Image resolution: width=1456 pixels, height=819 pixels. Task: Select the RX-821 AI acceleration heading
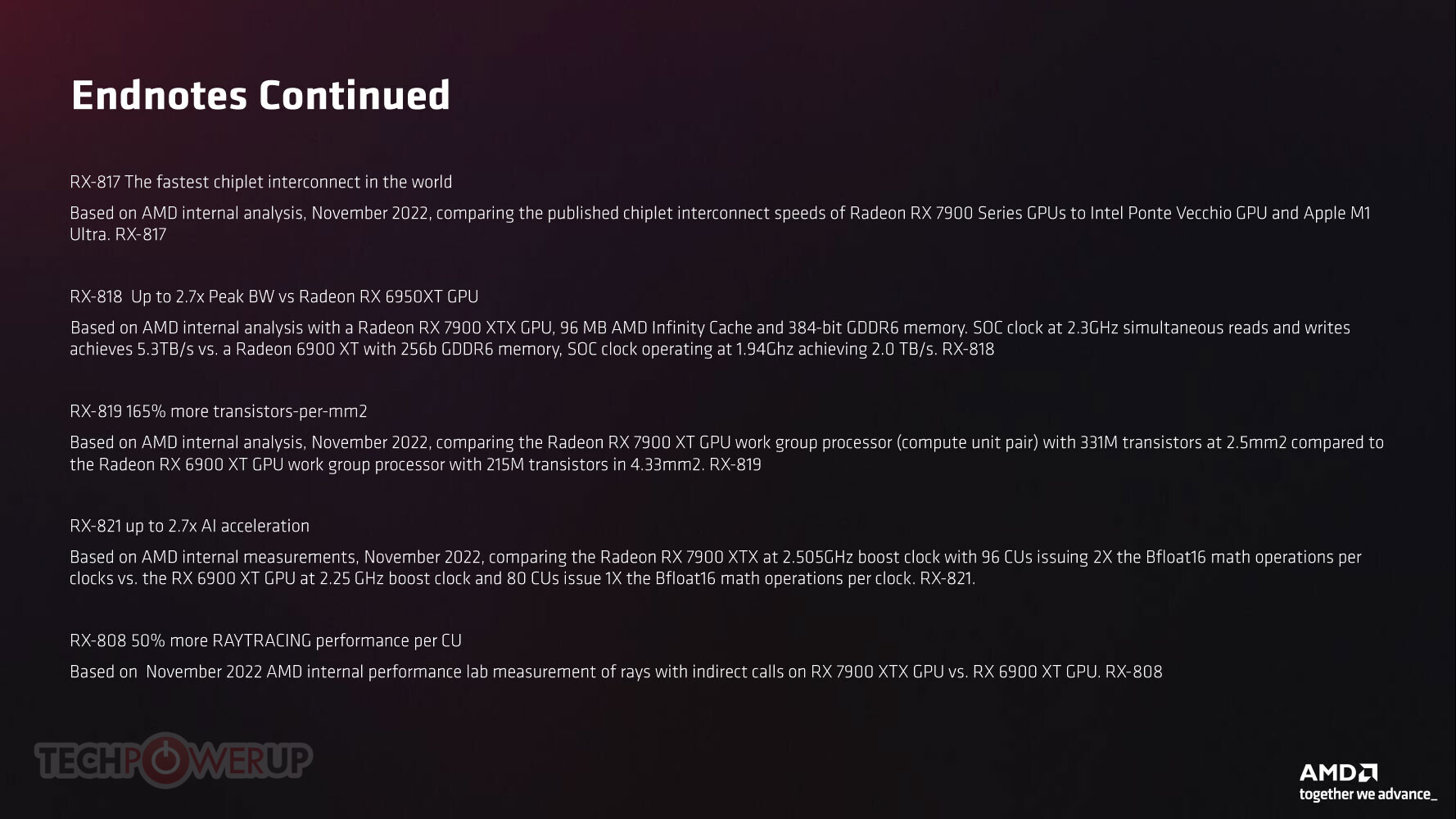(x=189, y=526)
